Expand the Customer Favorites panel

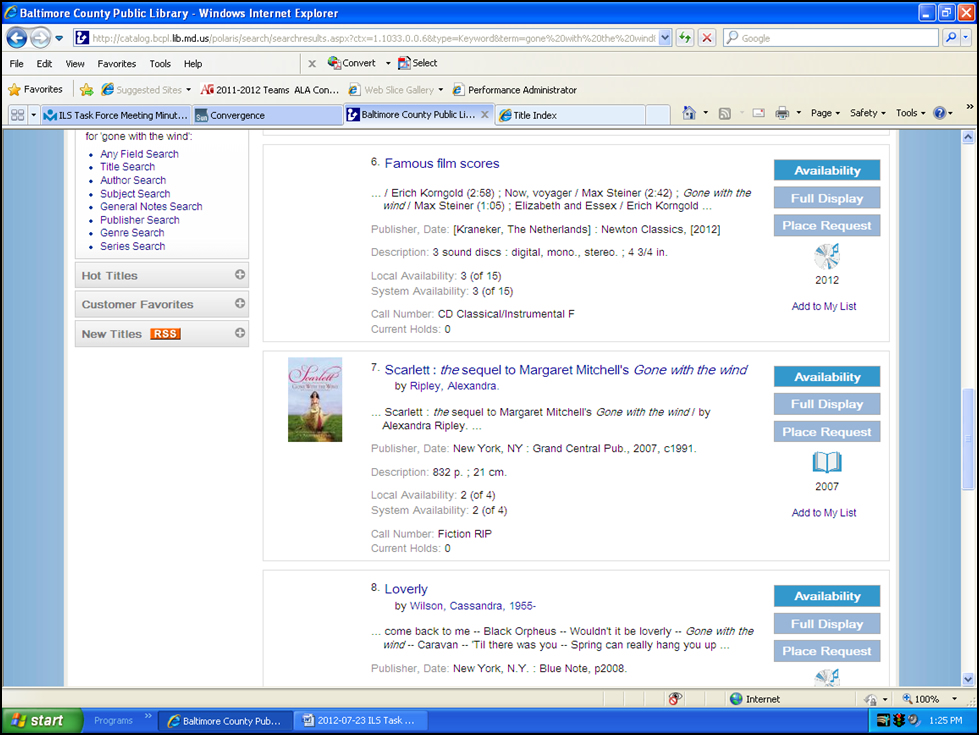coord(240,303)
